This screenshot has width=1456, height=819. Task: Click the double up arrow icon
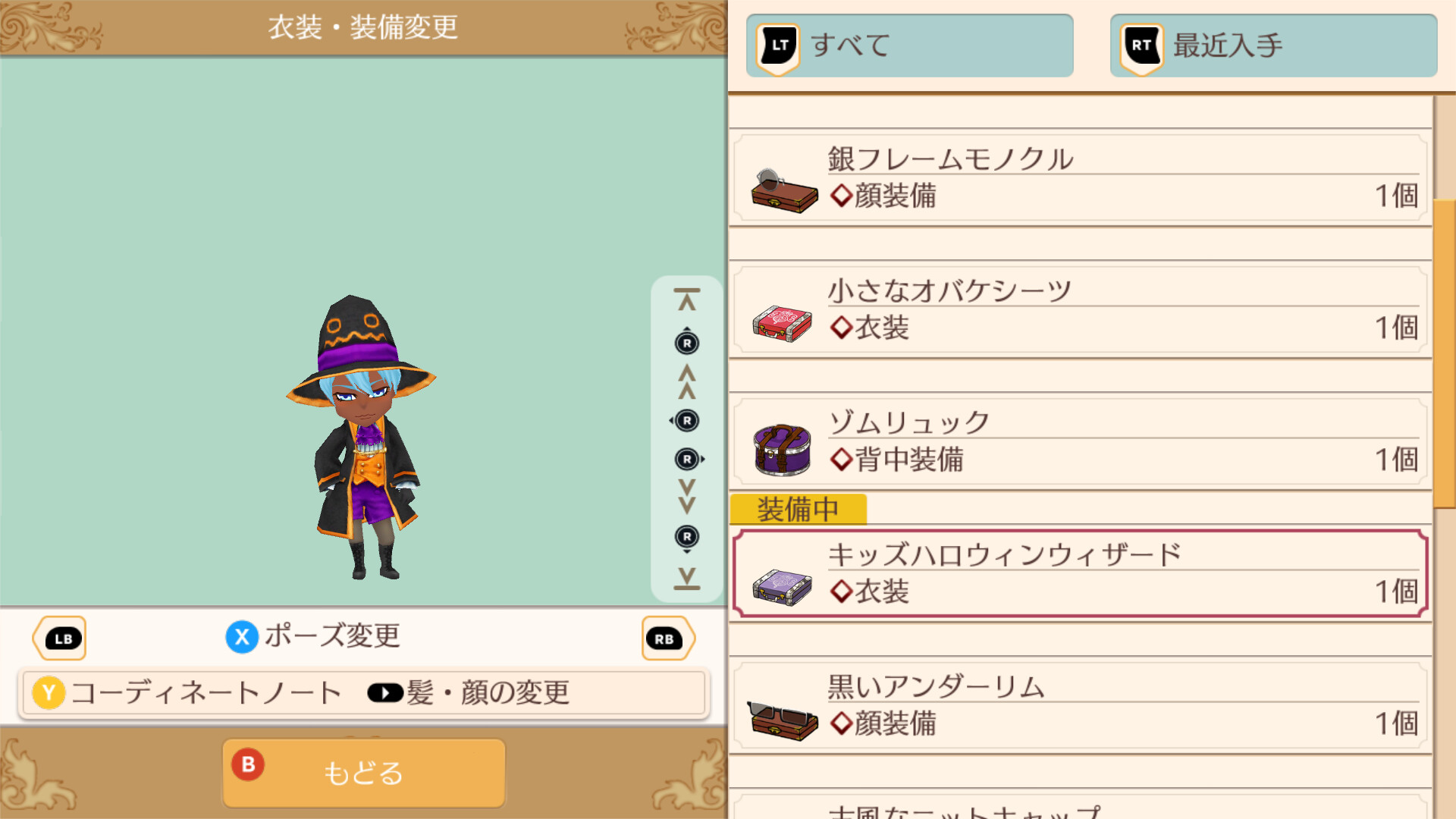pyautogui.click(x=687, y=382)
